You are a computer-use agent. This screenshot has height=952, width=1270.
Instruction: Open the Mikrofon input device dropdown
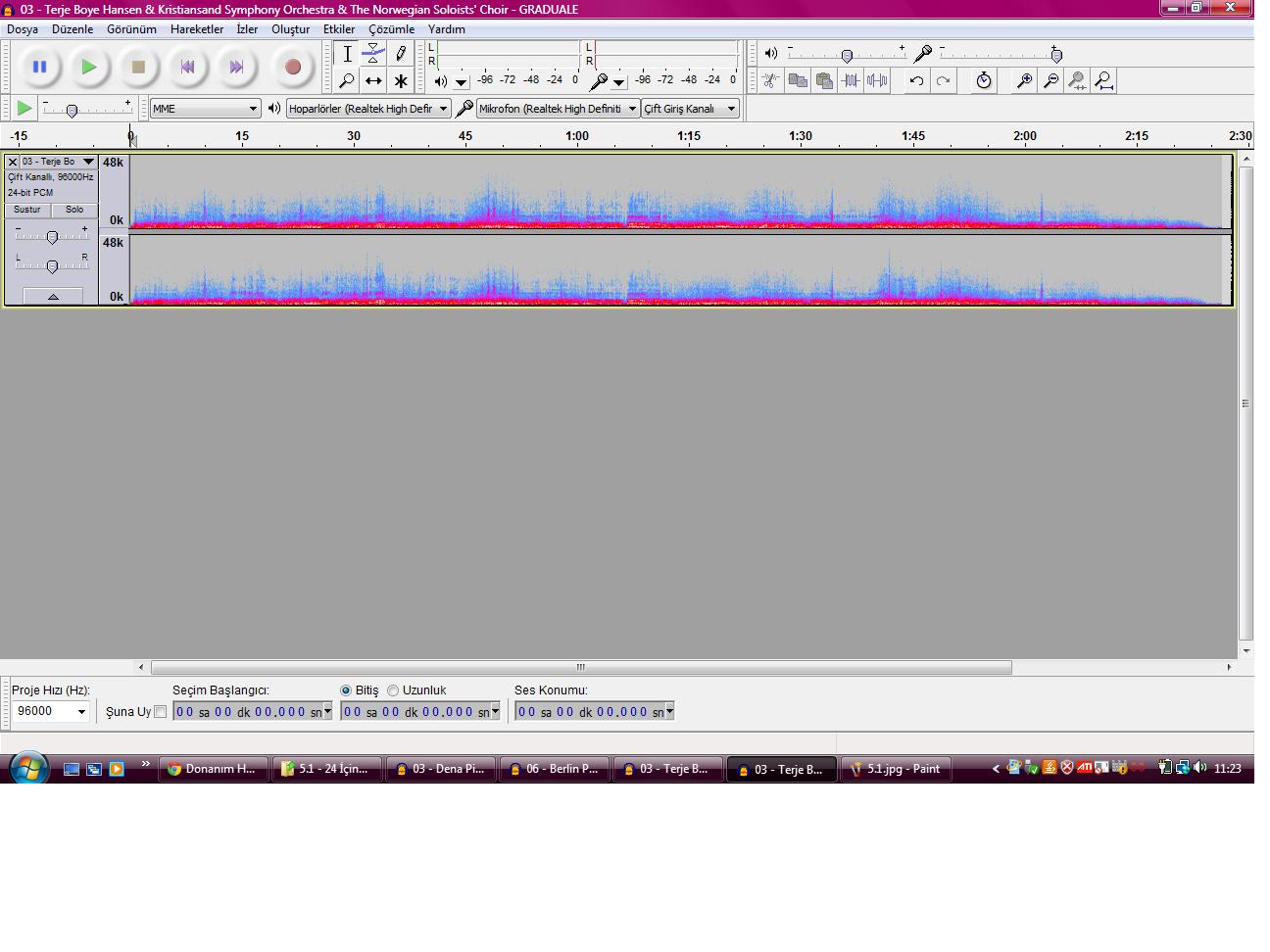pyautogui.click(x=558, y=109)
